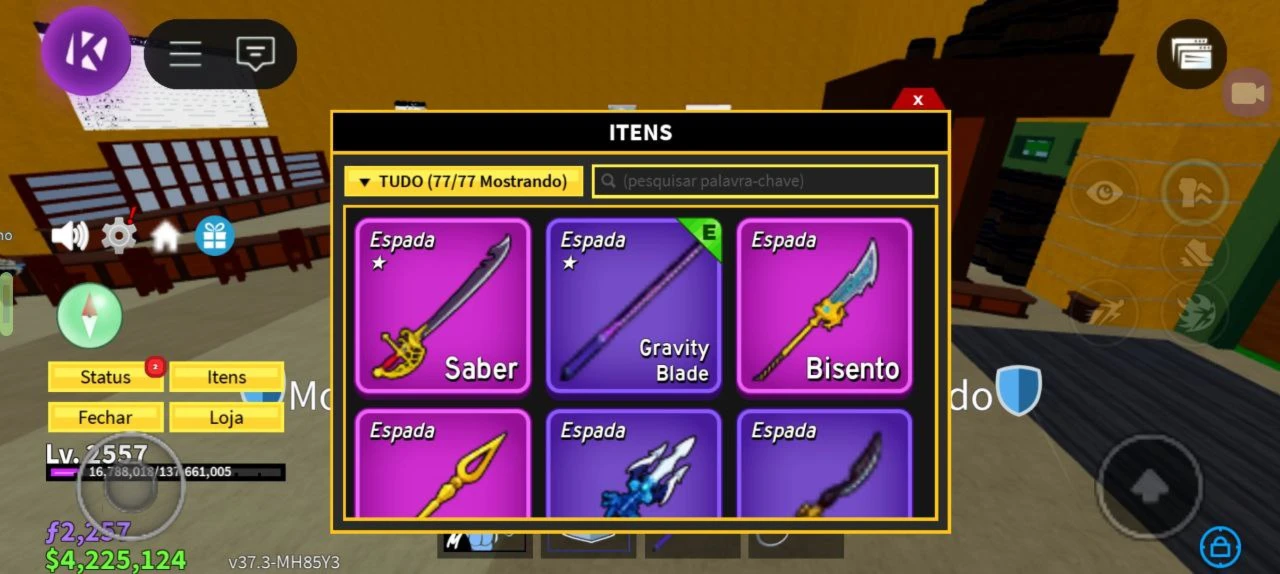Select the Gravity Blade sword item

tap(634, 306)
